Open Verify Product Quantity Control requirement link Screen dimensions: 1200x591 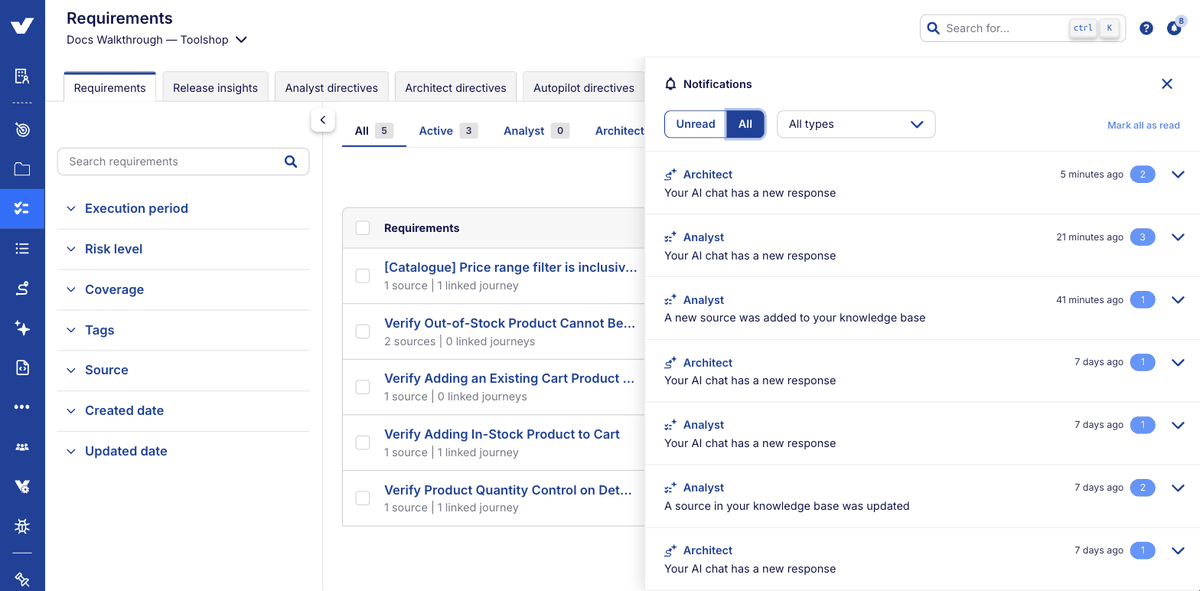click(508, 490)
